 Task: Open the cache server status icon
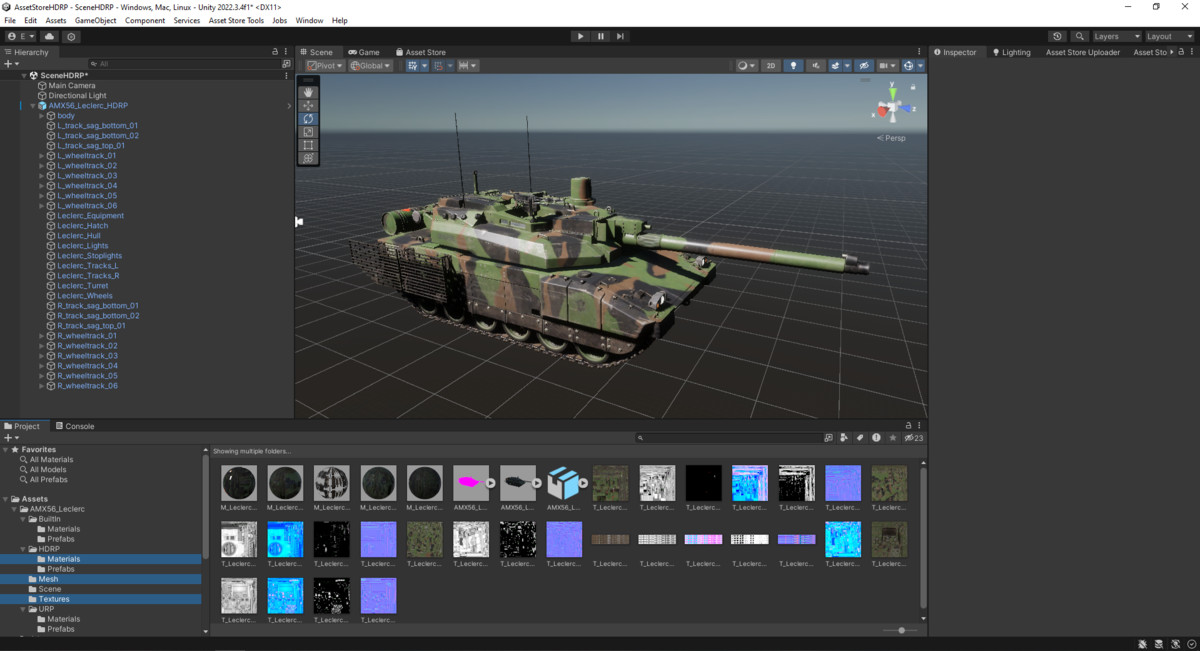[1158, 644]
